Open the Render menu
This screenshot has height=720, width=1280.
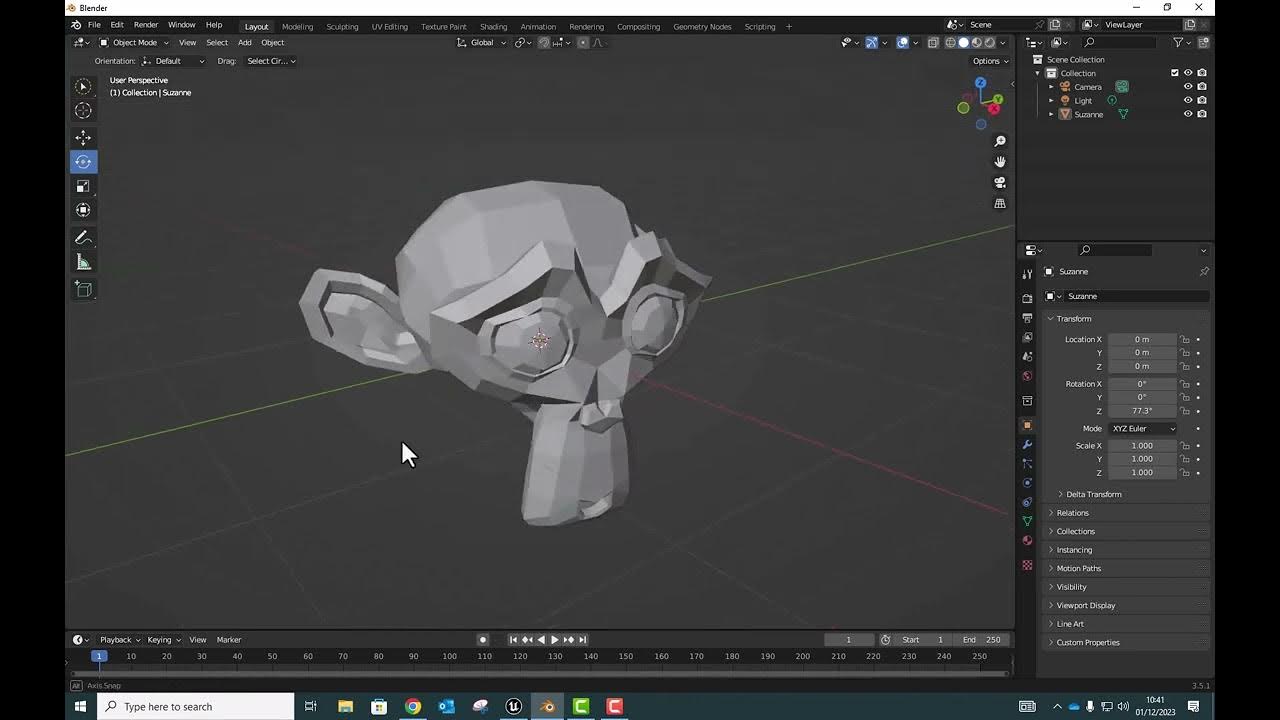pos(146,25)
